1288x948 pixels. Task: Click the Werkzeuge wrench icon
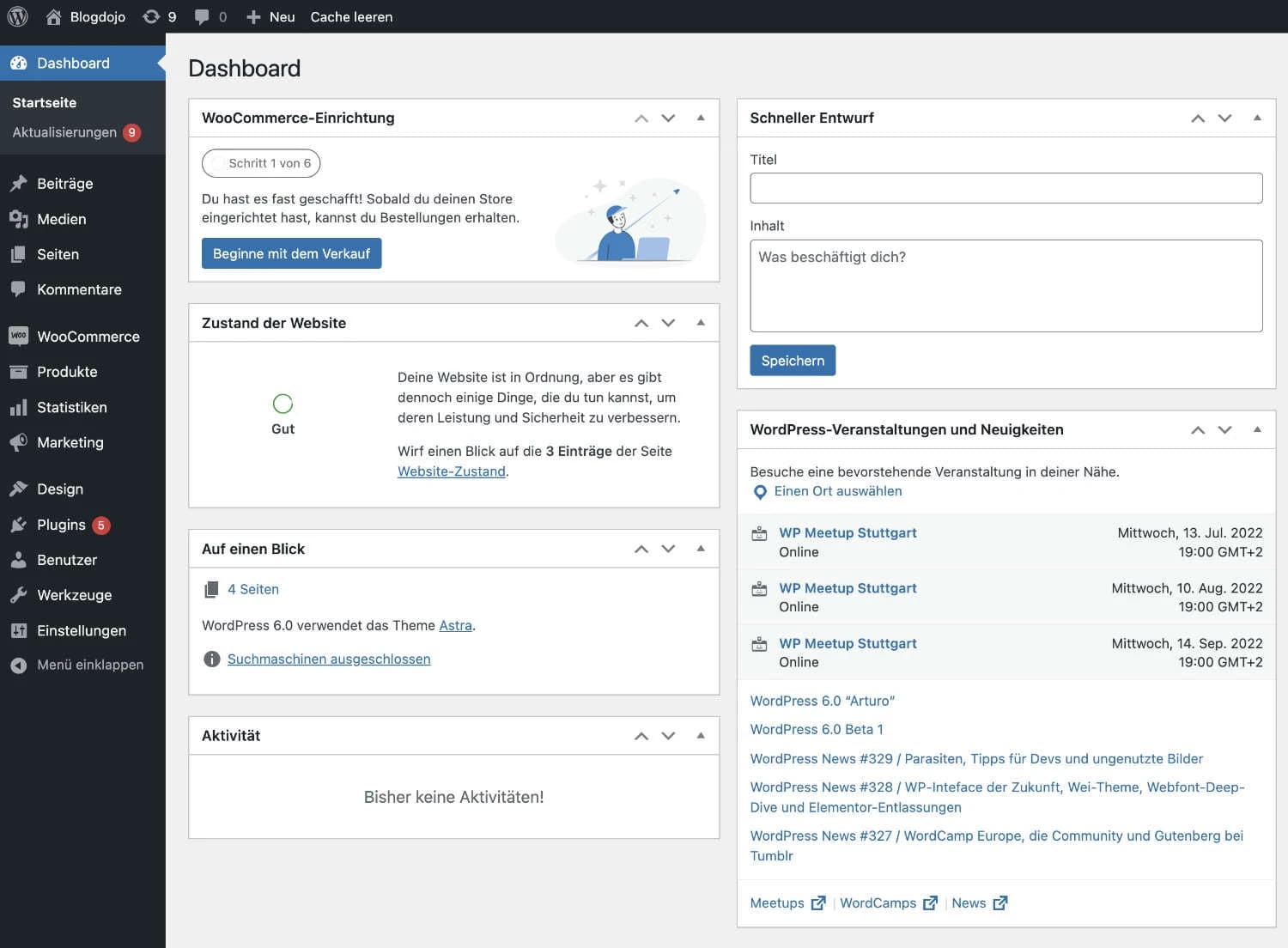click(x=19, y=594)
